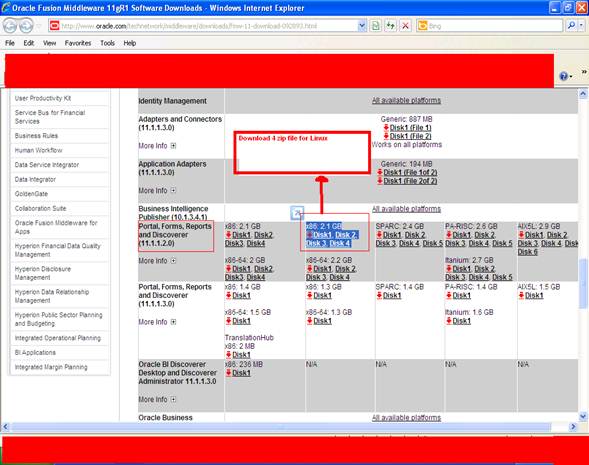The image size is (589, 465).
Task: Expand More Info for Oracle BI Discoverer Desktop
Action: tap(173, 399)
